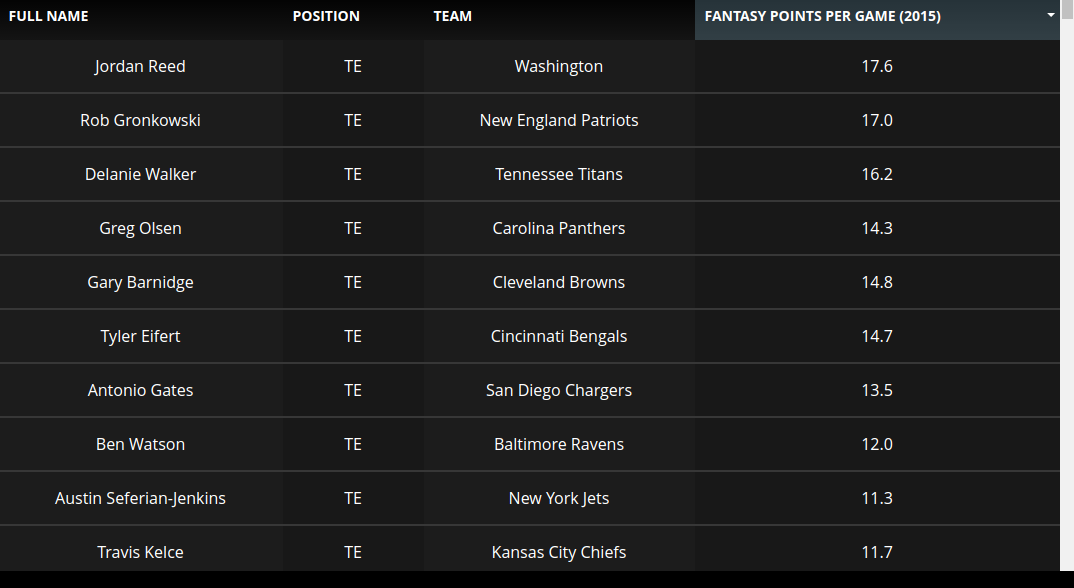Screen dimensions: 1074x588
Task: Click Antonio Gates in the name column
Action: (140, 390)
